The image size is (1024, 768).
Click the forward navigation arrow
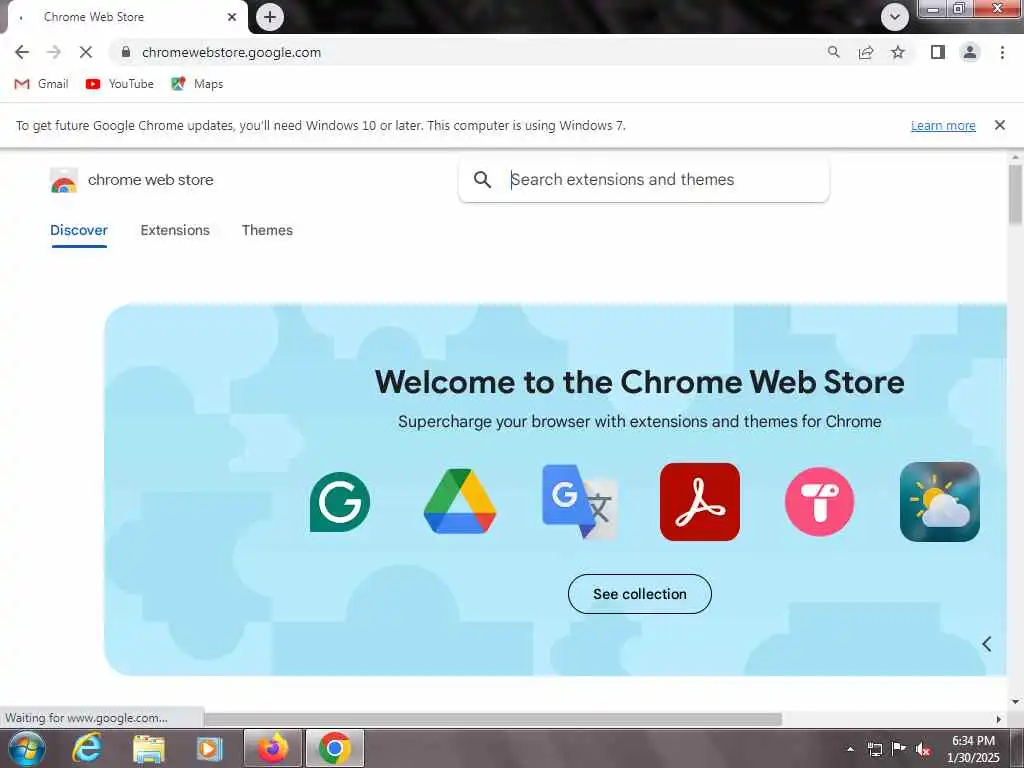(x=54, y=52)
